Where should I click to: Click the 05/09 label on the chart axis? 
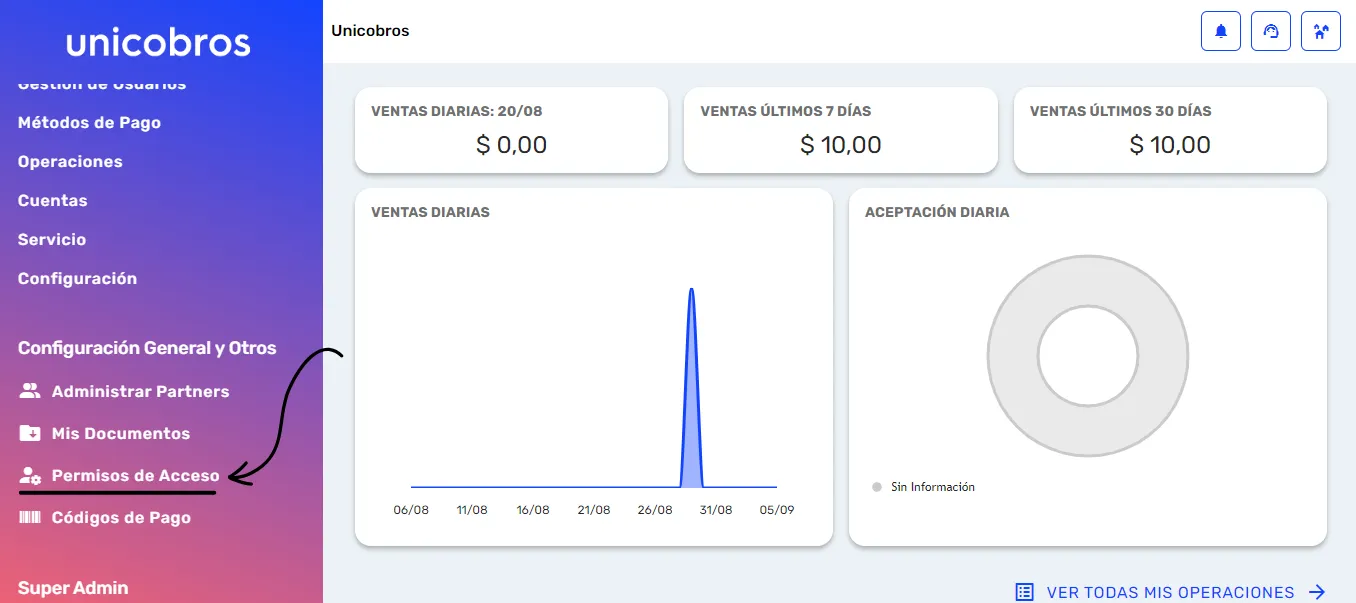(777, 509)
